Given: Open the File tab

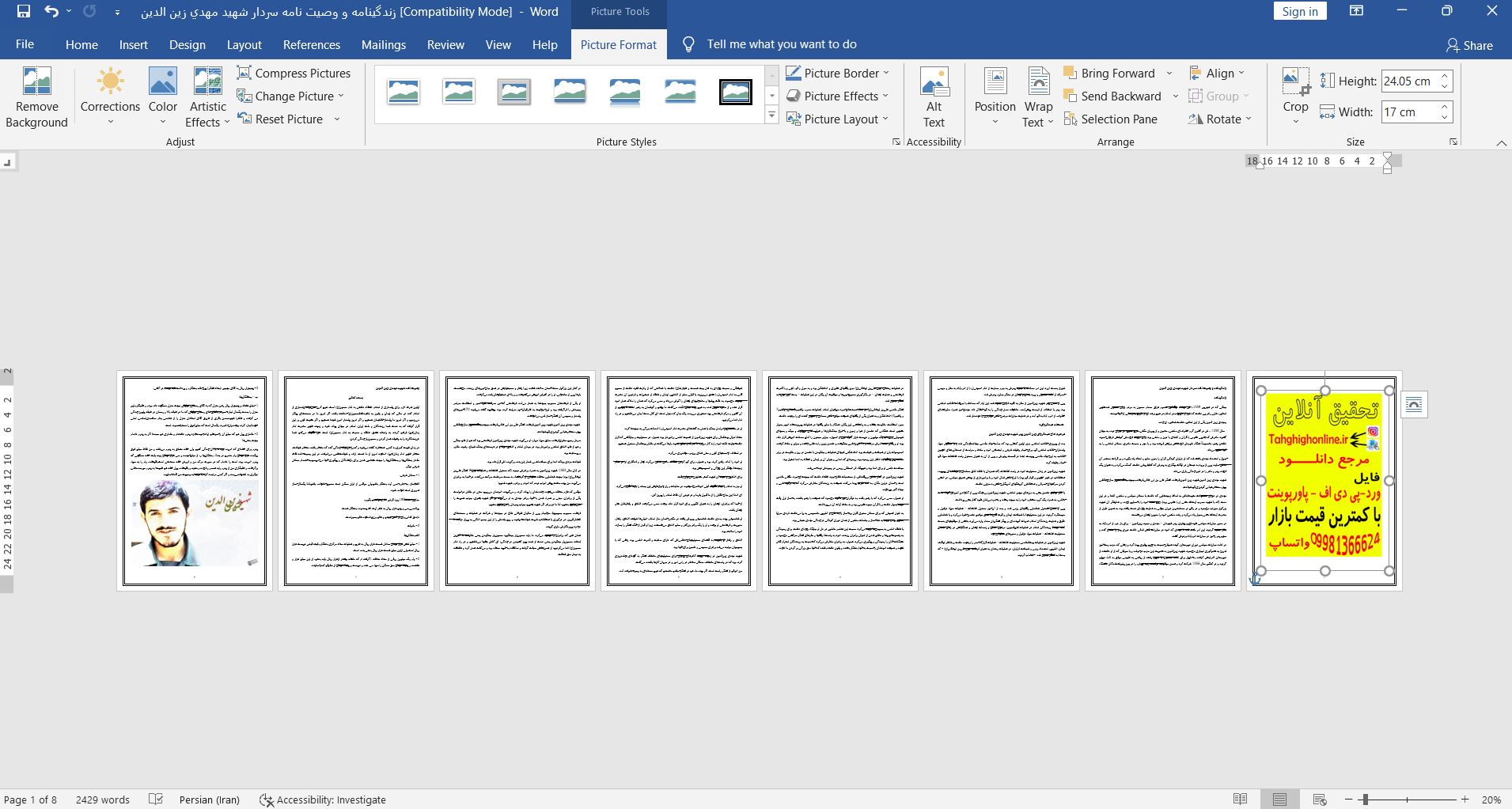Looking at the screenshot, I should (25, 44).
